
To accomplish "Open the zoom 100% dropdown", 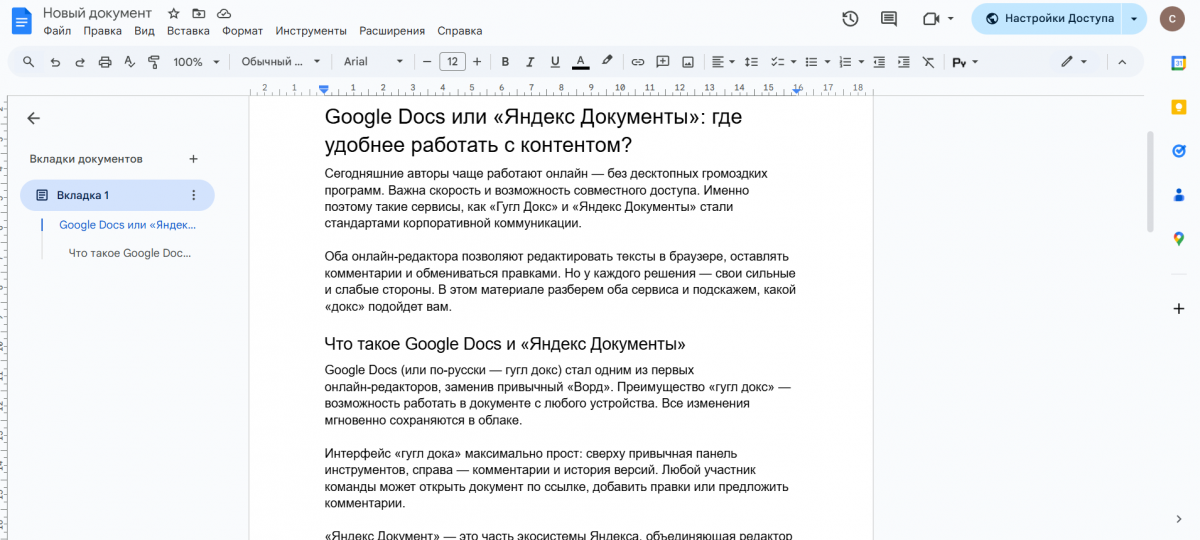I will tap(195, 62).
